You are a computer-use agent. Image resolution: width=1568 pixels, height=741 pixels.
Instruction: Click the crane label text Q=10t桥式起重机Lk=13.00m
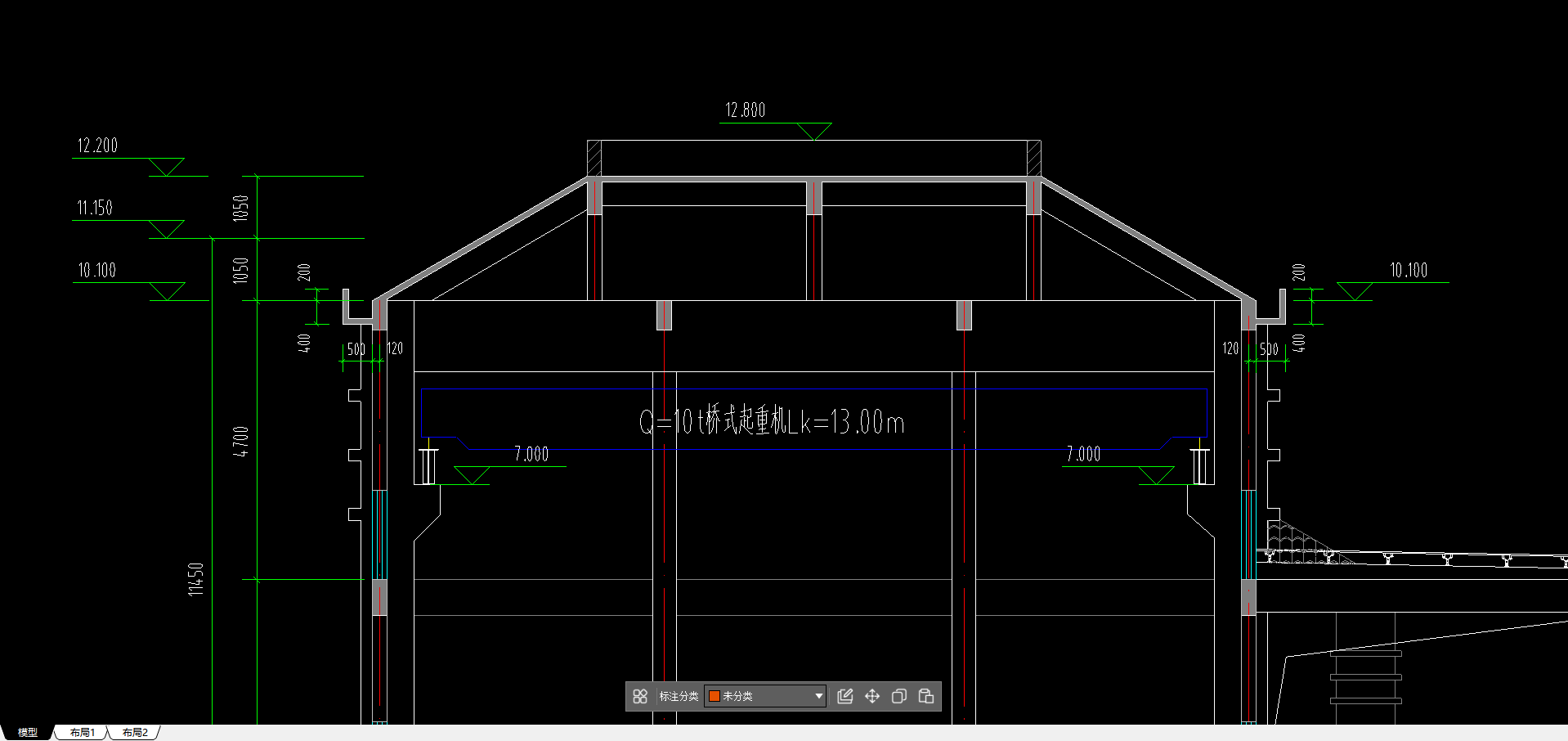click(x=772, y=421)
